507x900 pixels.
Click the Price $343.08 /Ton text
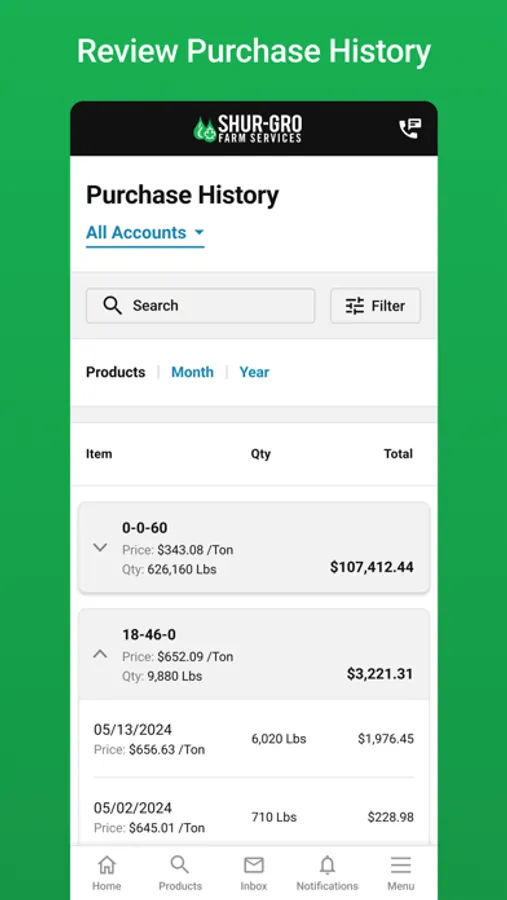point(177,550)
